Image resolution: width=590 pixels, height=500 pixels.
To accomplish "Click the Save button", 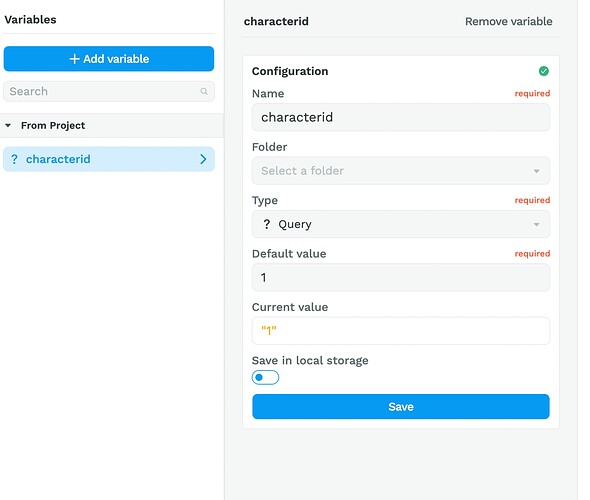I will click(401, 406).
